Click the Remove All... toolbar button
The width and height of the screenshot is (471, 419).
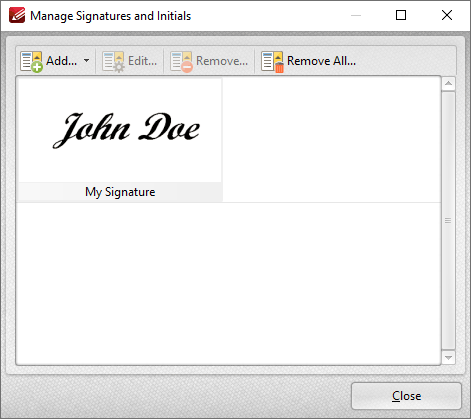coord(309,61)
